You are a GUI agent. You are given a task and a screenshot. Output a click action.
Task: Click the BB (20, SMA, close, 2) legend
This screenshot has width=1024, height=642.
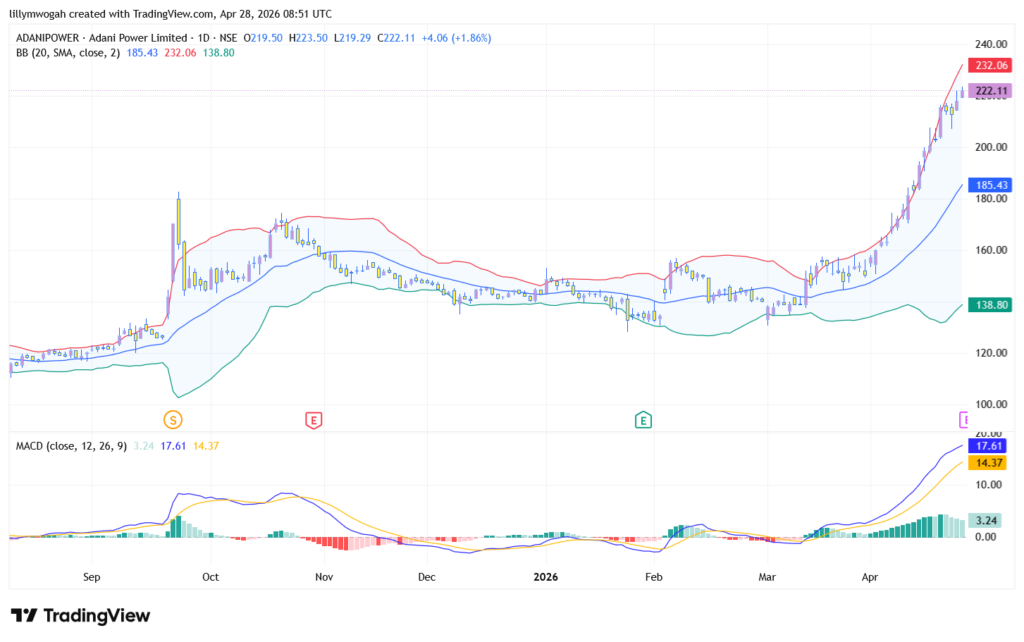tap(68, 52)
